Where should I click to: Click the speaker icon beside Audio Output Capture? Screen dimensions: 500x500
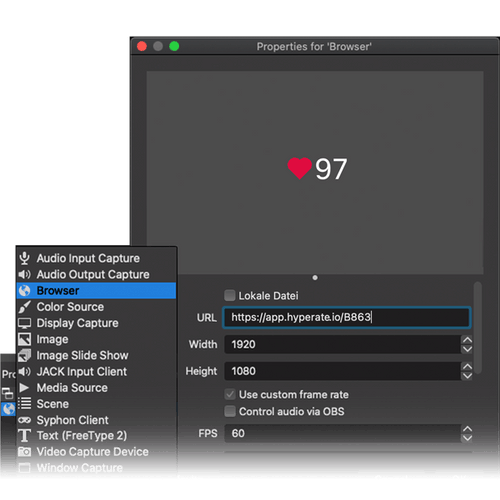(24, 274)
